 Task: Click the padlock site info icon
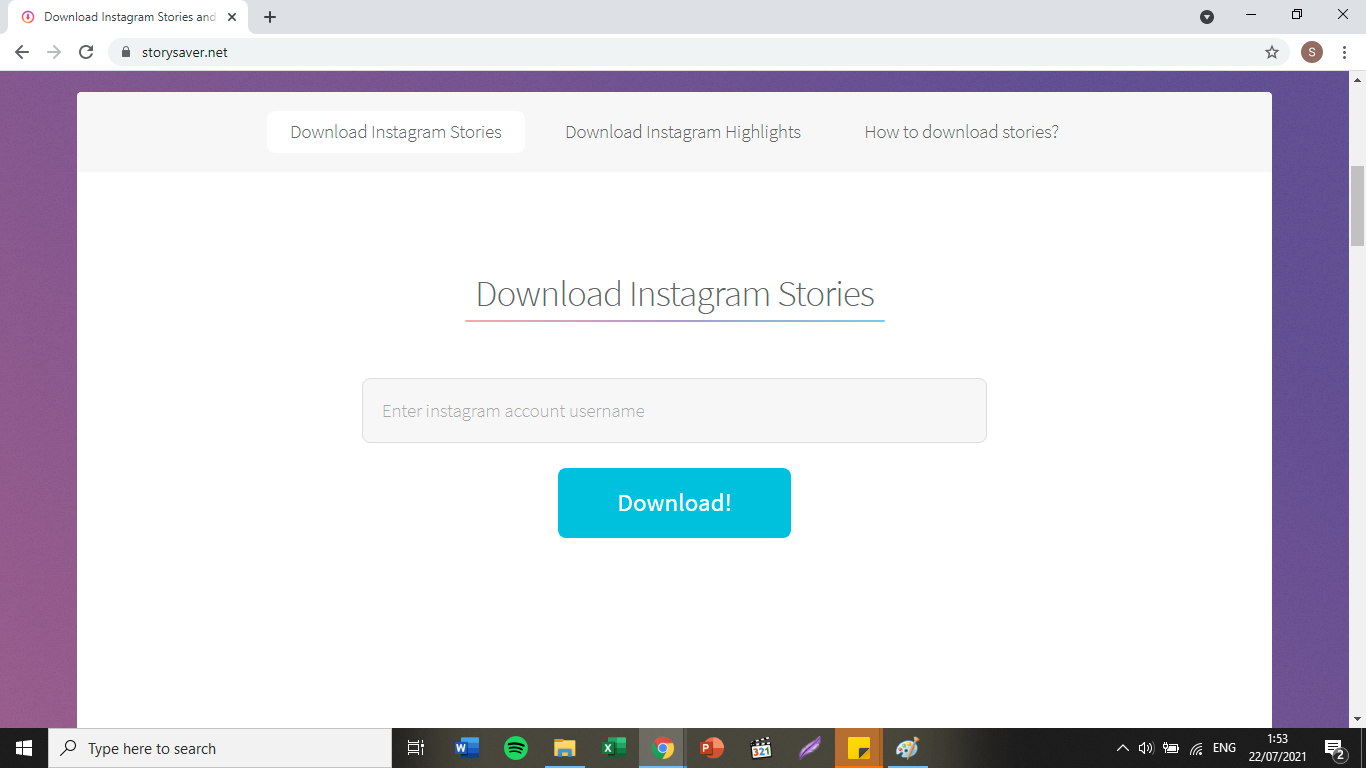(x=126, y=52)
